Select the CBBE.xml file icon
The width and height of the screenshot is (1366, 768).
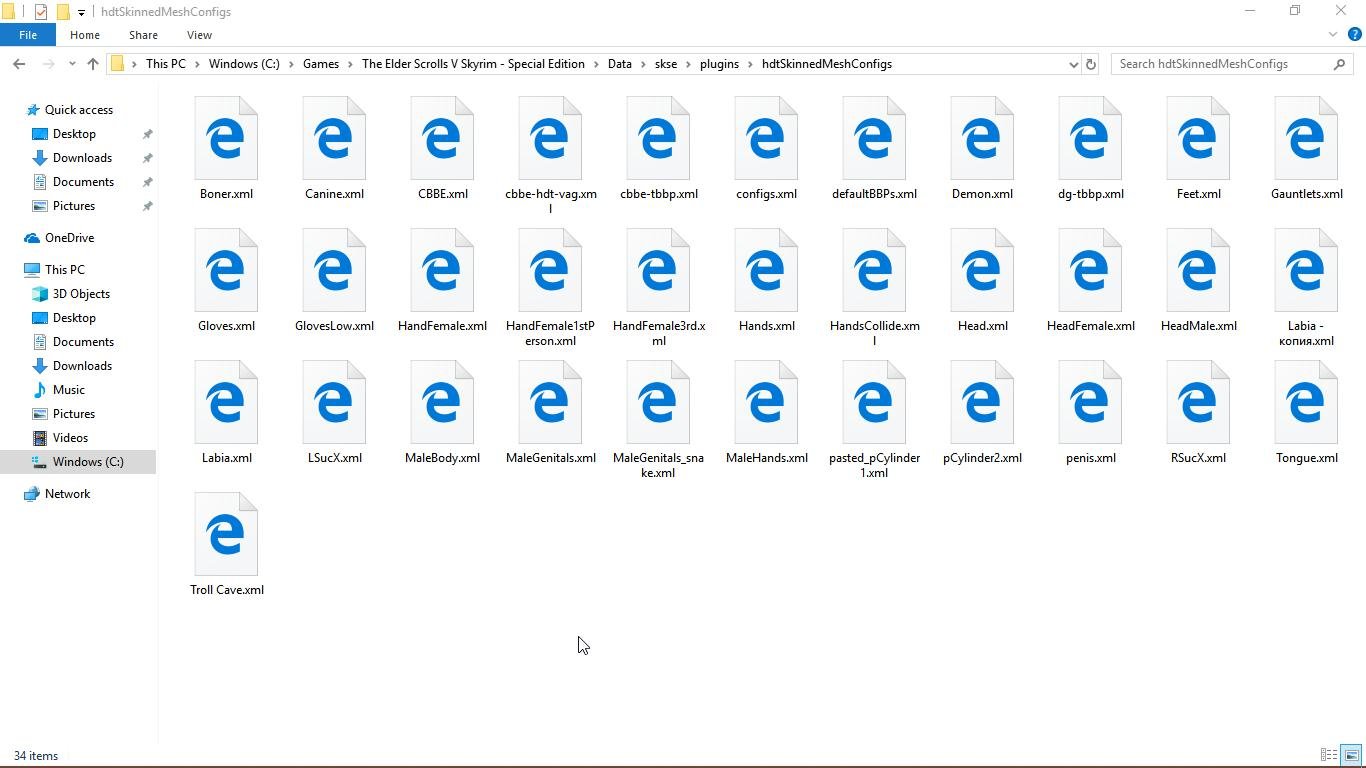(442, 139)
